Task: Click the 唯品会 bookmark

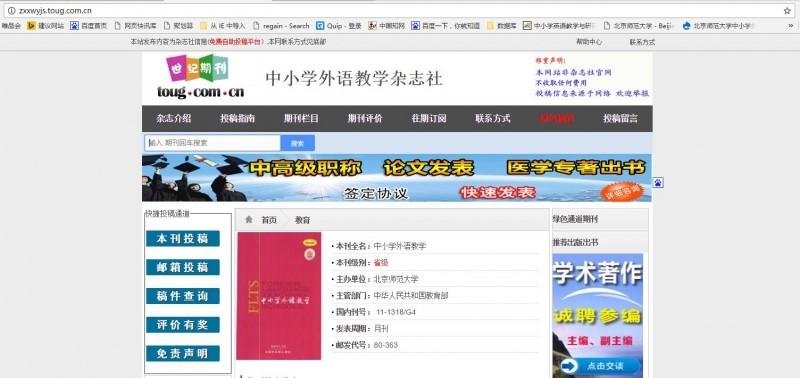Action: point(11,26)
